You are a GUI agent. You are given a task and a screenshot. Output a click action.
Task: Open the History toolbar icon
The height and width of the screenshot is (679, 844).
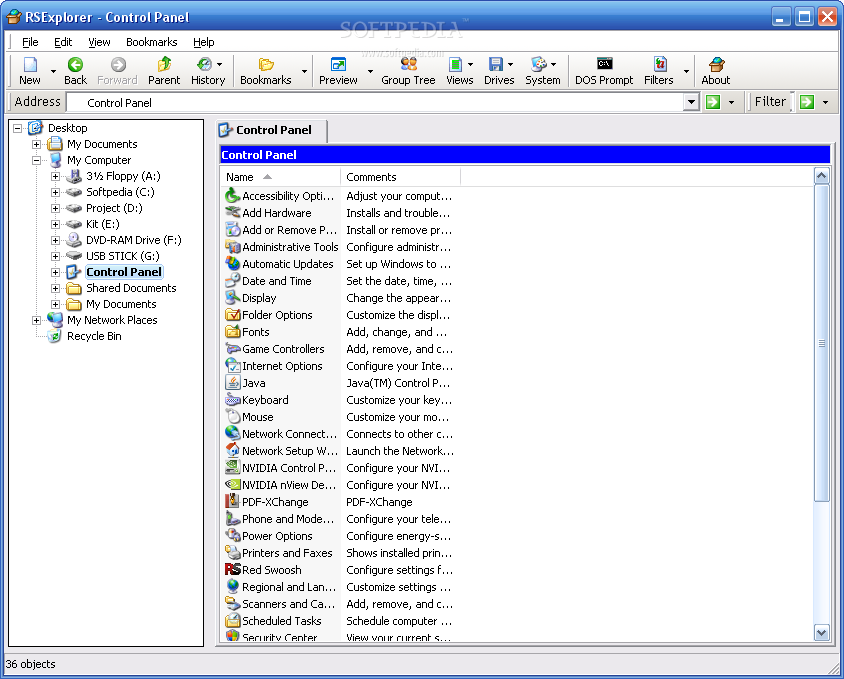pos(204,65)
